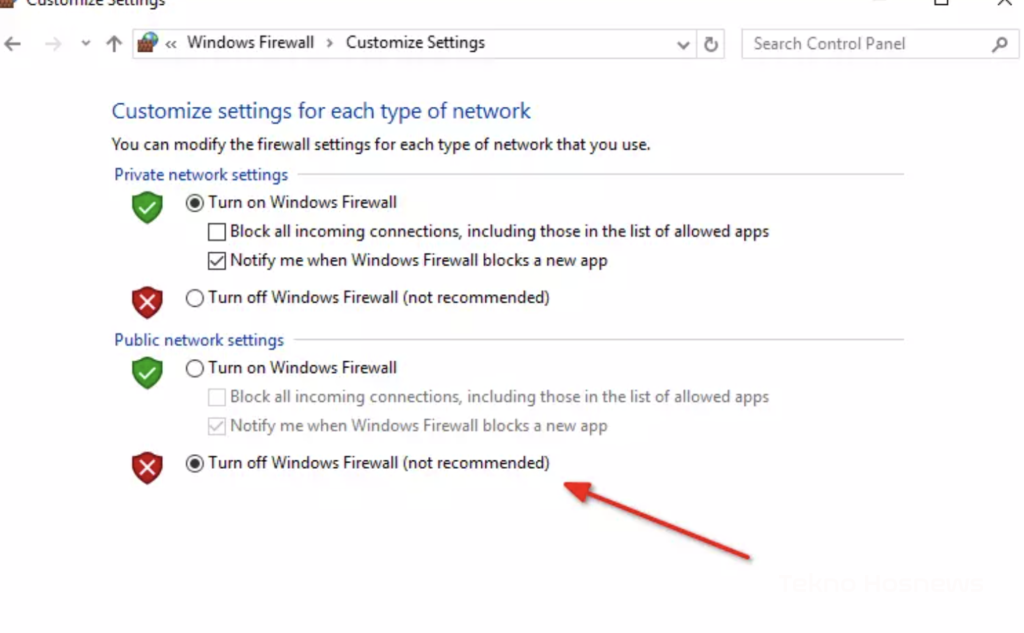Click the green shield under Private network

tap(147, 207)
